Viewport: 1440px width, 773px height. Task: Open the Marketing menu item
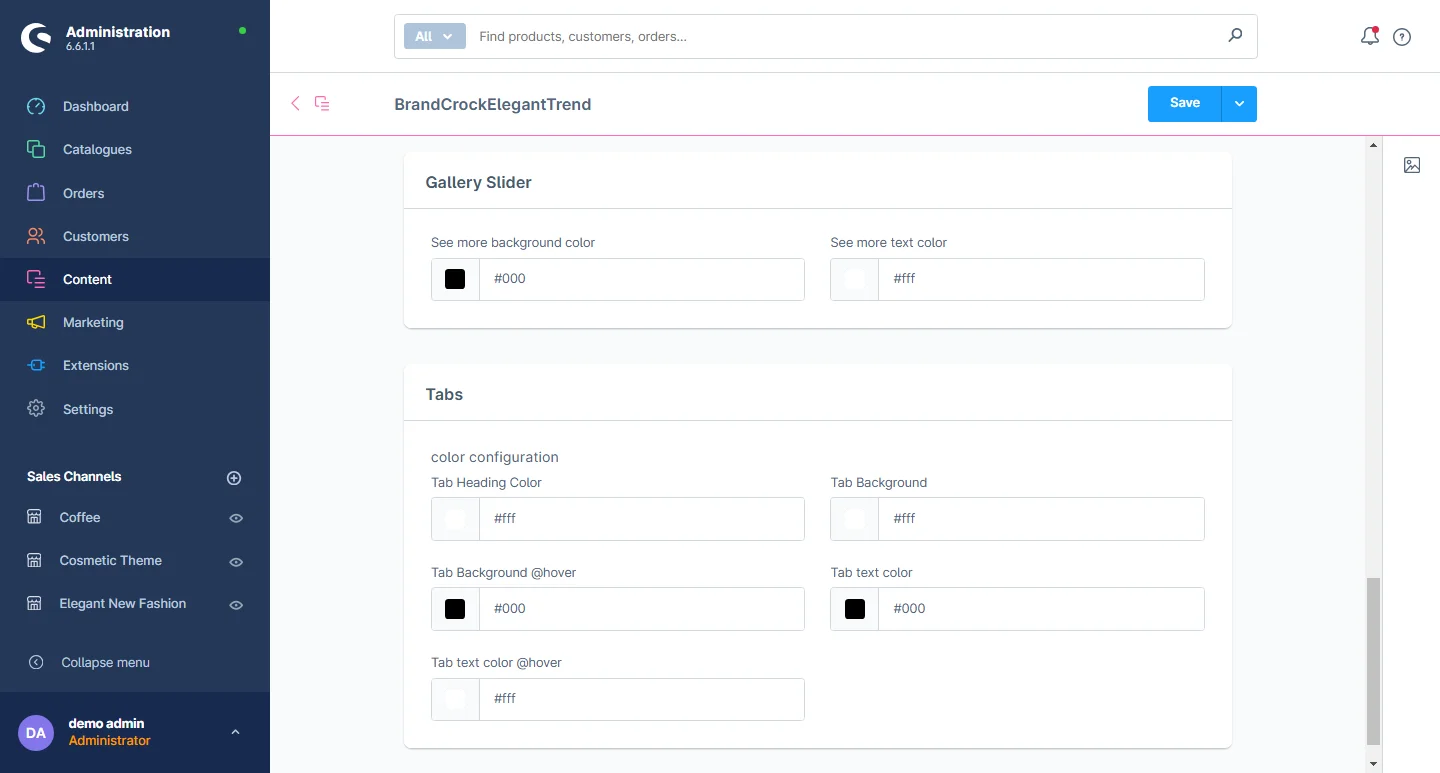click(93, 322)
